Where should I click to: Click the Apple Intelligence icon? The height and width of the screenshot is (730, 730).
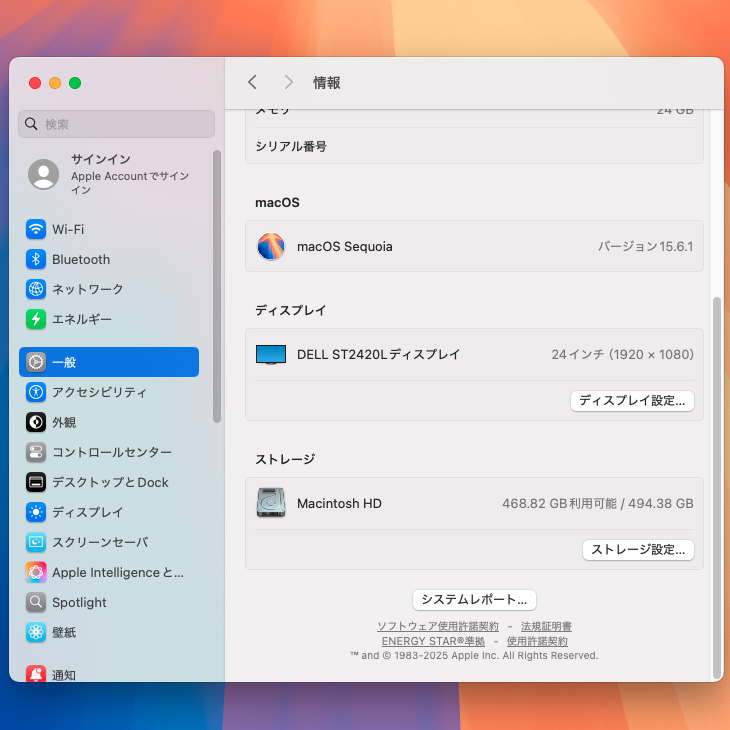coord(36,572)
